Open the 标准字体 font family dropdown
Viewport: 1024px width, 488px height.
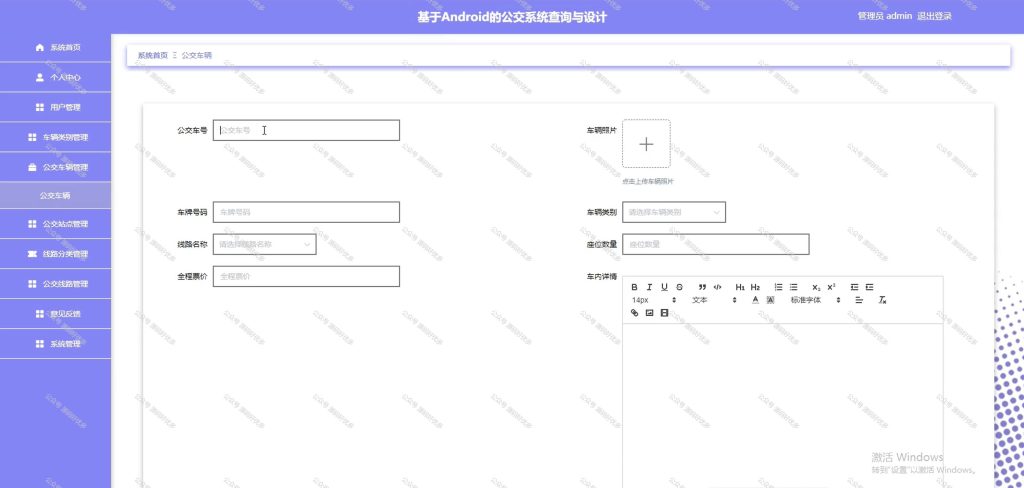[x=815, y=300]
